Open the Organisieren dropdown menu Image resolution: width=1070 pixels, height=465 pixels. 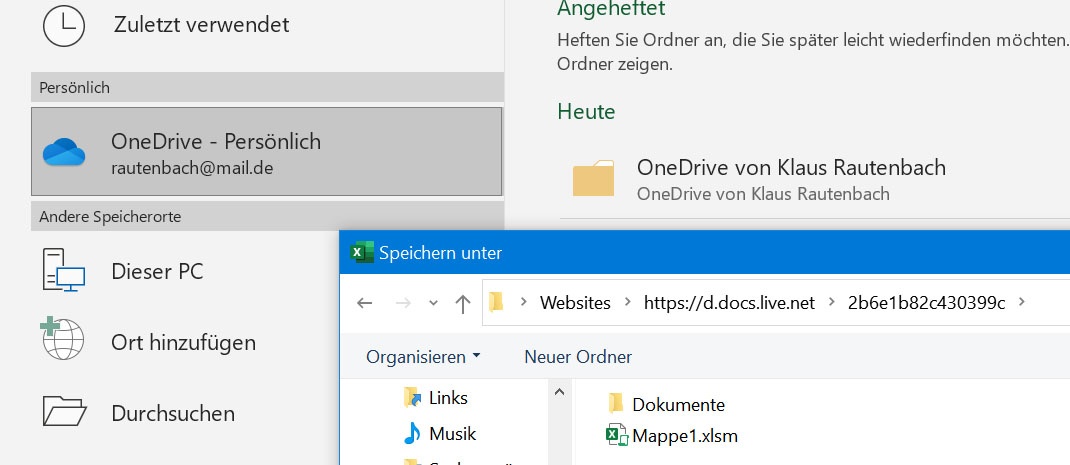click(x=423, y=356)
